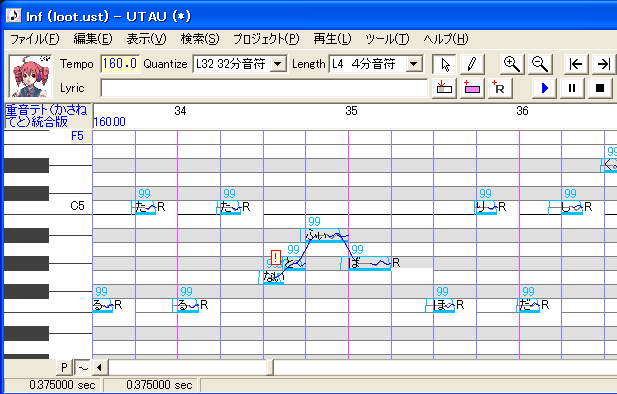Select the arrow pointer tool

pyautogui.click(x=444, y=64)
